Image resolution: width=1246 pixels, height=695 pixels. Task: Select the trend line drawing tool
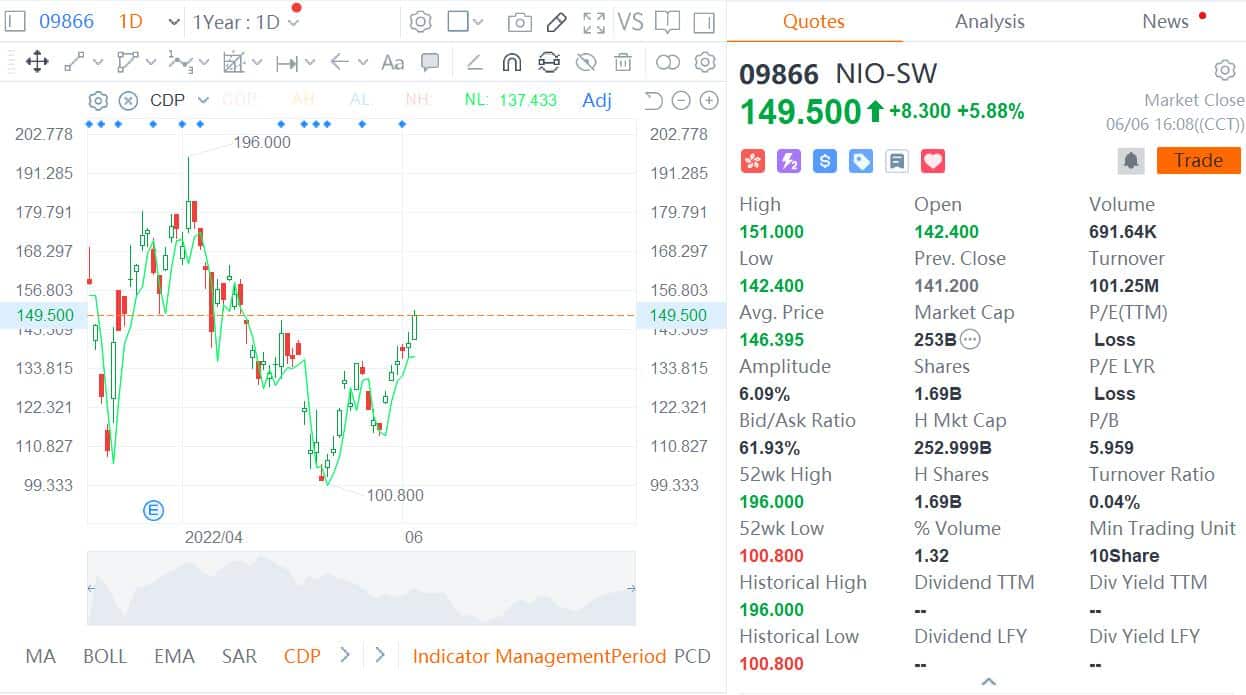pyautogui.click(x=73, y=62)
